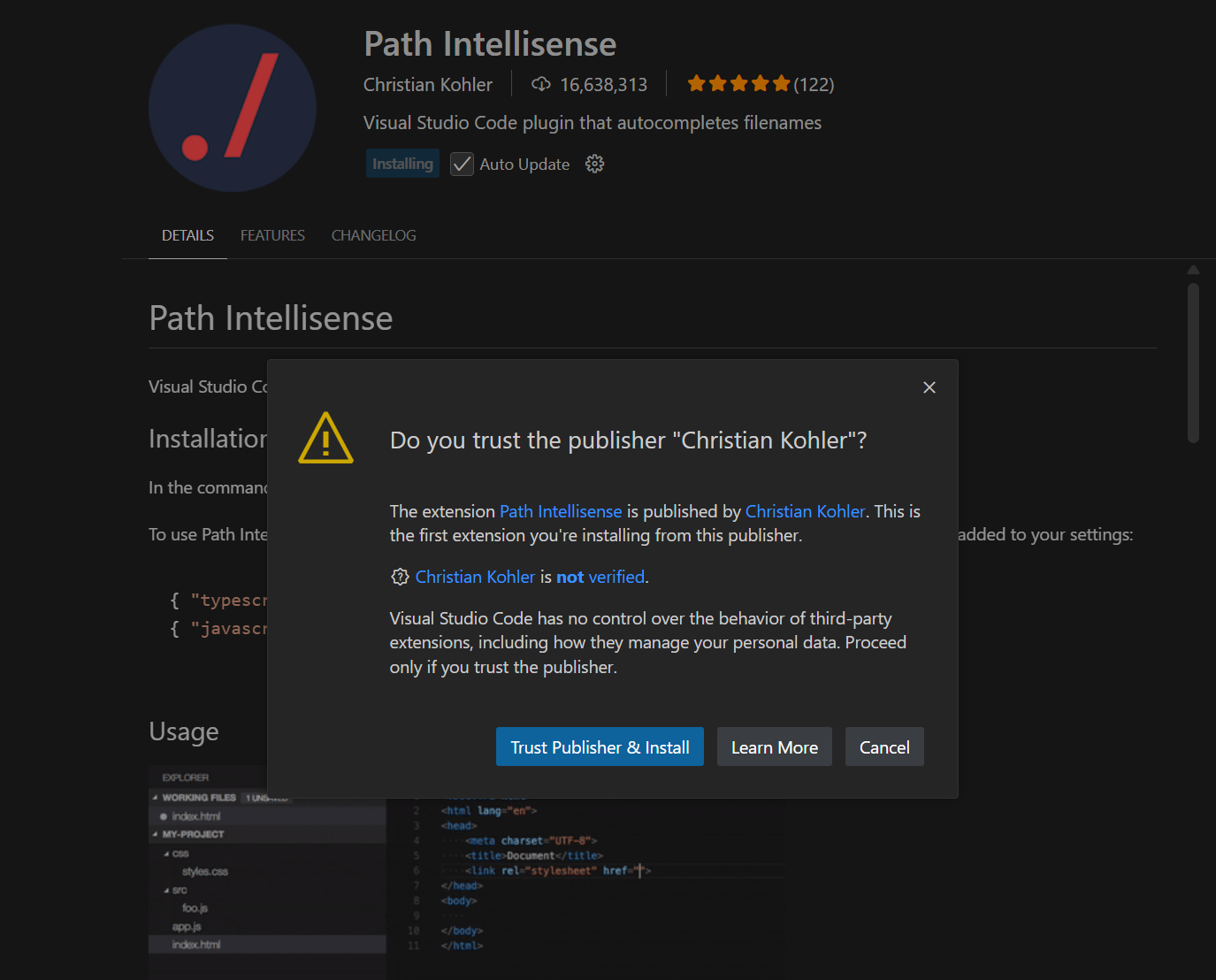The image size is (1216, 980).
Task: Click the details page vertical scrollbar thumb
Action: (x=1193, y=363)
